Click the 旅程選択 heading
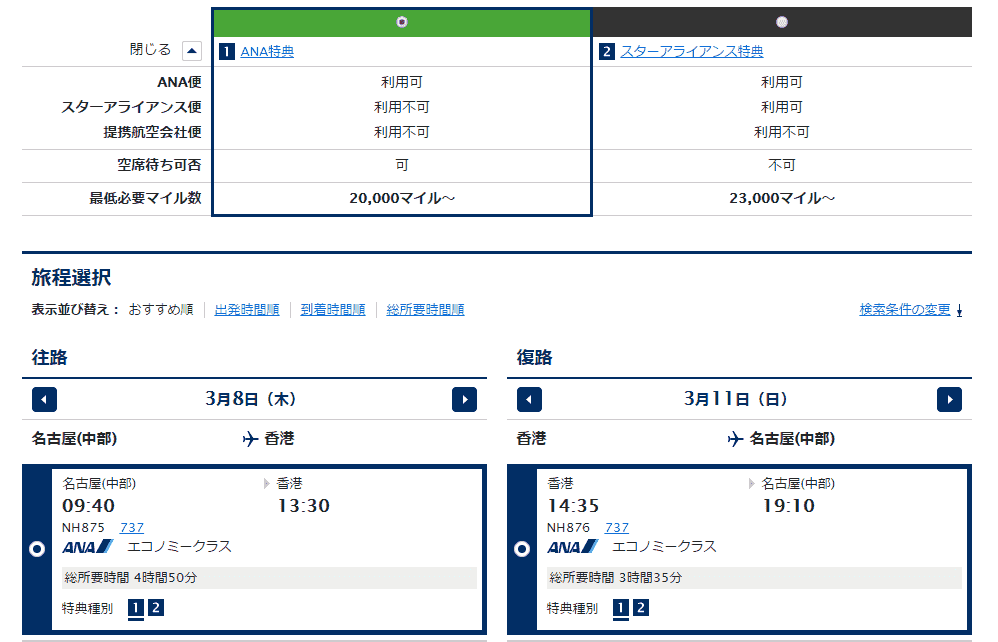The width and height of the screenshot is (998, 642). (x=71, y=277)
